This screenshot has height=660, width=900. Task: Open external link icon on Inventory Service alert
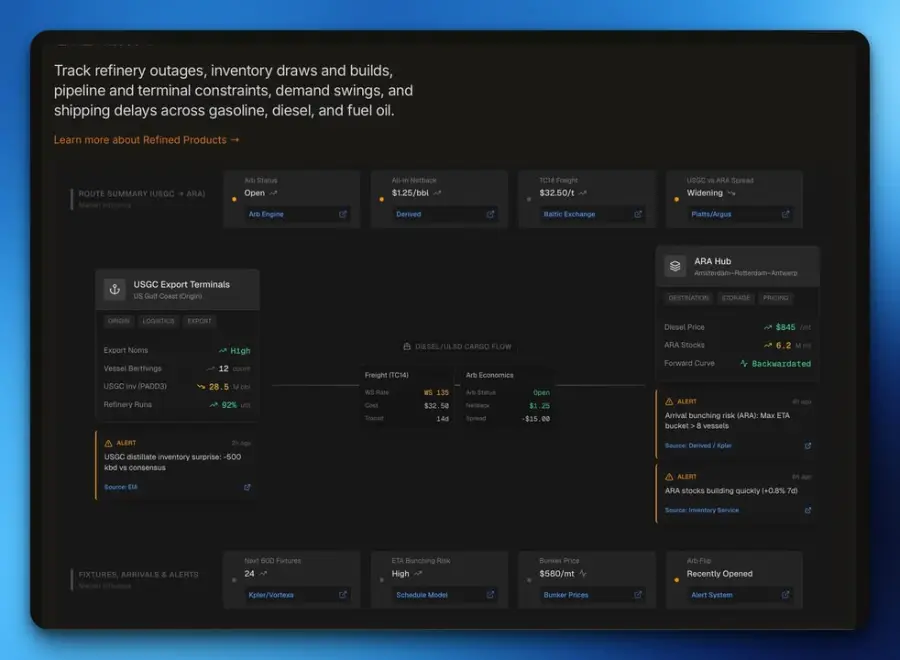point(808,510)
